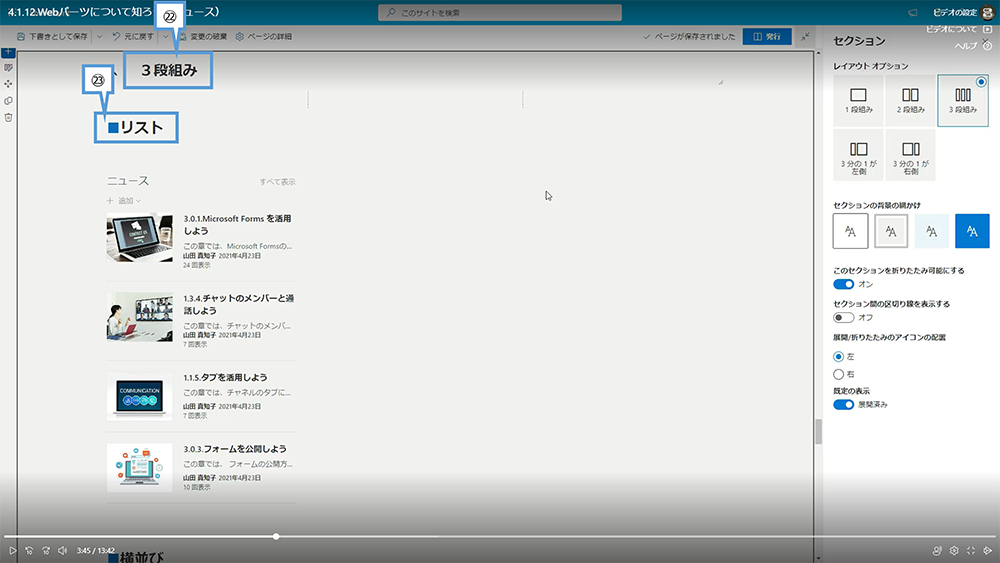The image size is (1000, 563).
Task: Choose light gray section background shading
Action: tap(891, 231)
